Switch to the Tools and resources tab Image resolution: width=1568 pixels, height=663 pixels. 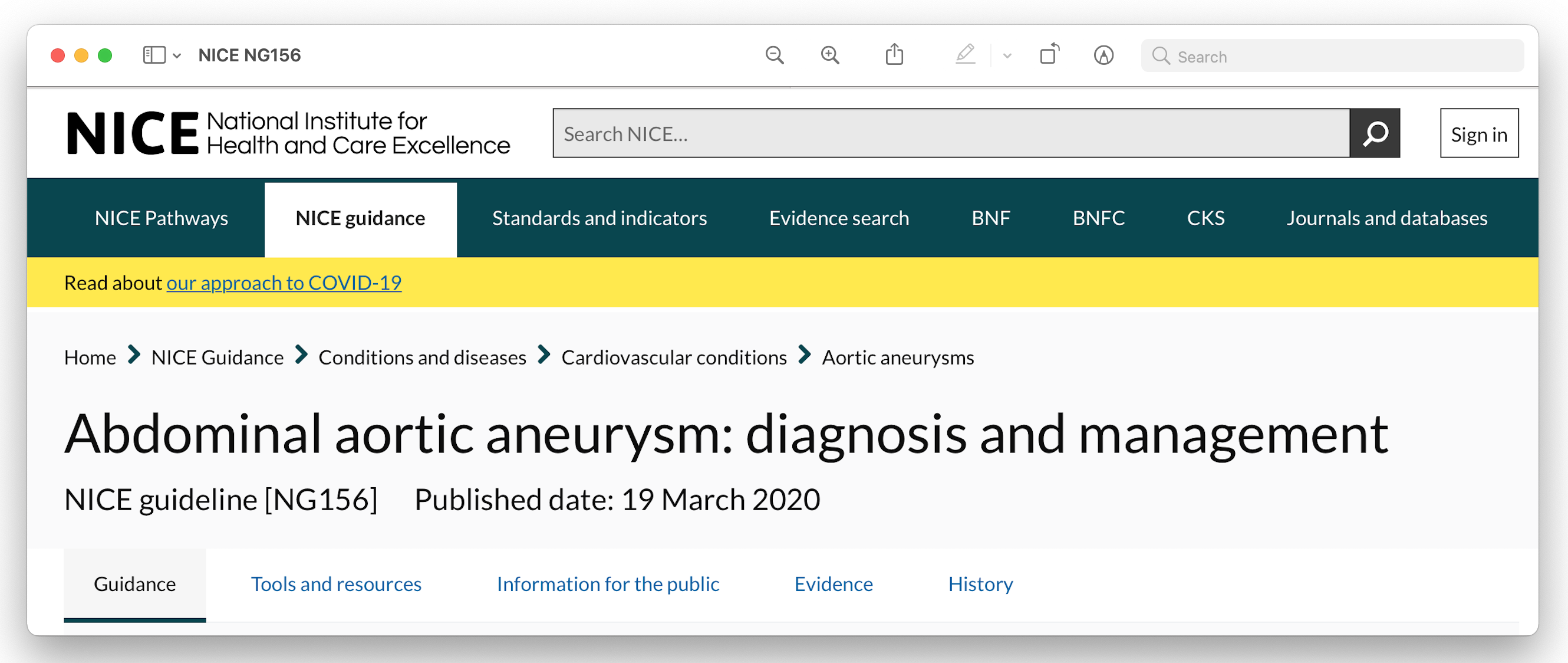click(336, 583)
